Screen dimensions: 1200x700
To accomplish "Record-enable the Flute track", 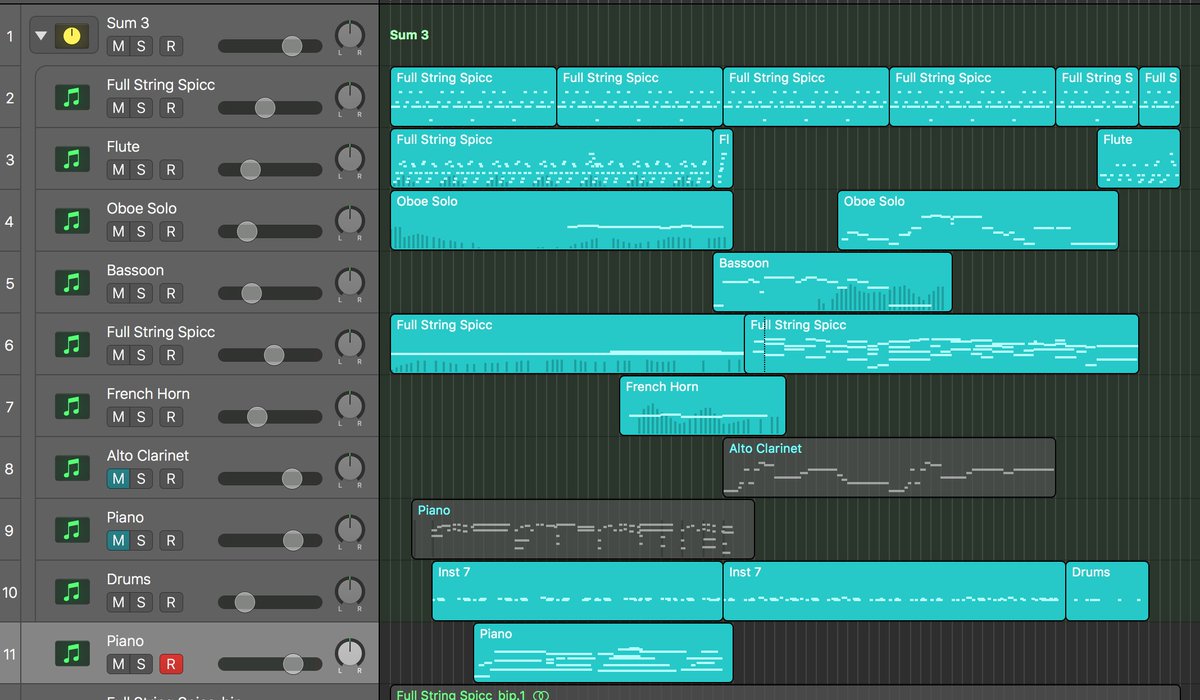I will click(x=171, y=170).
